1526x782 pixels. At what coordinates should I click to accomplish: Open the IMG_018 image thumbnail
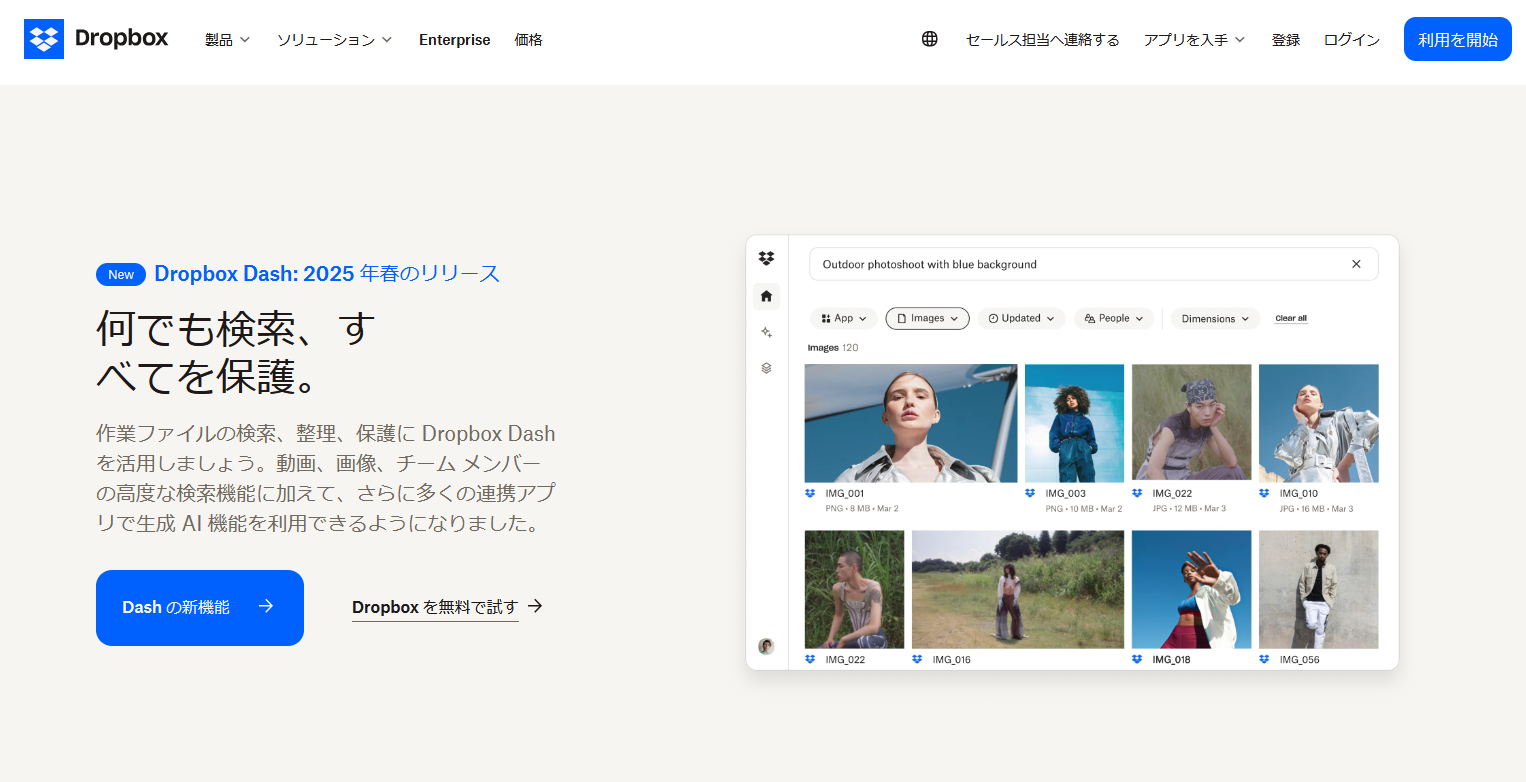tap(1191, 588)
